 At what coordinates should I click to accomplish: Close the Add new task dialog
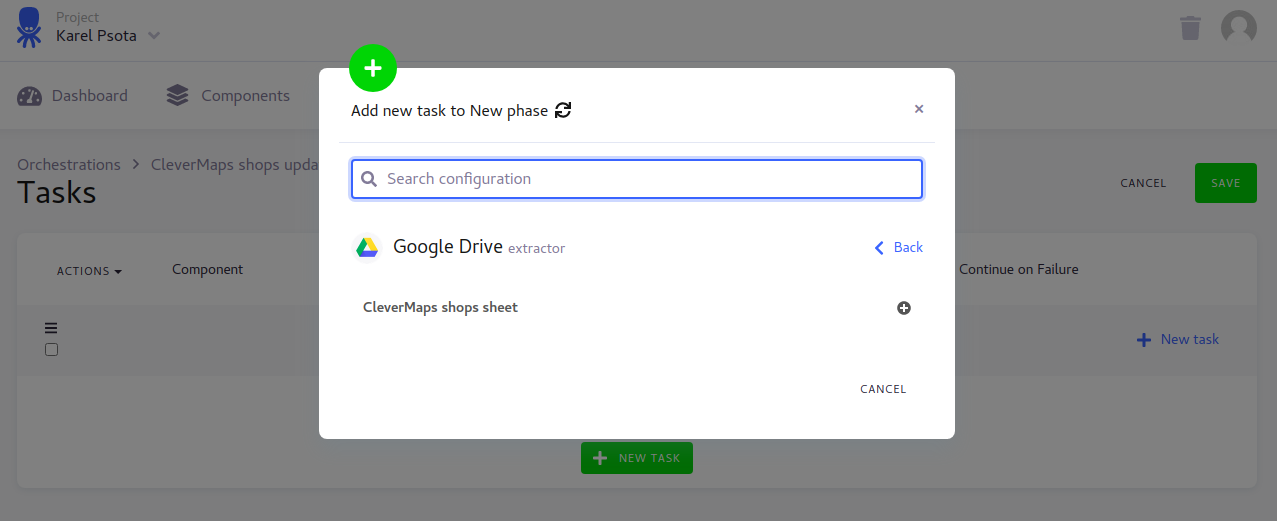(x=919, y=109)
